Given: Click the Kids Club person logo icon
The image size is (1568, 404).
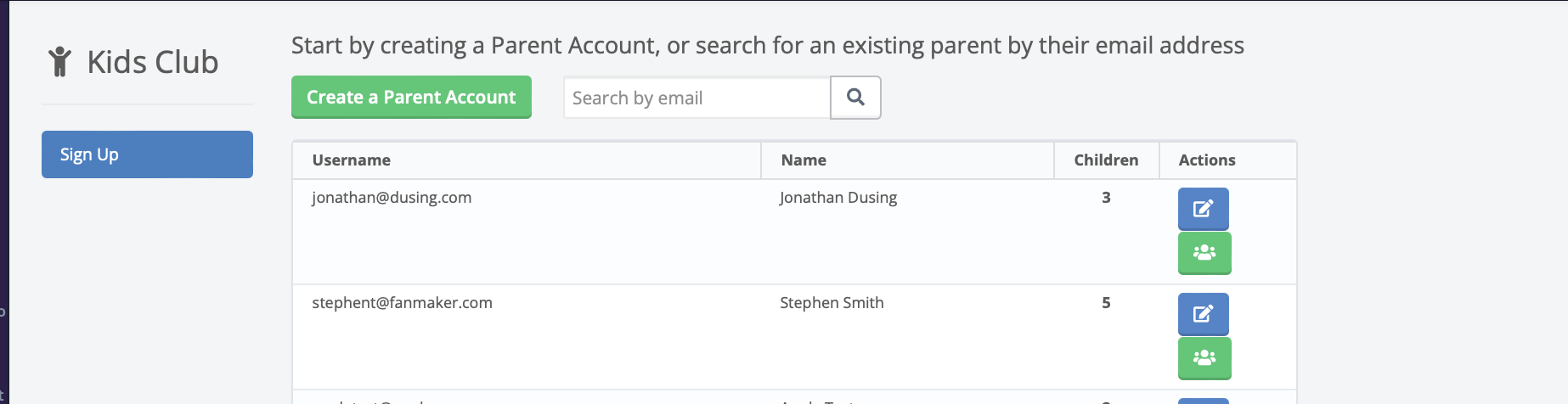Looking at the screenshot, I should (59, 62).
